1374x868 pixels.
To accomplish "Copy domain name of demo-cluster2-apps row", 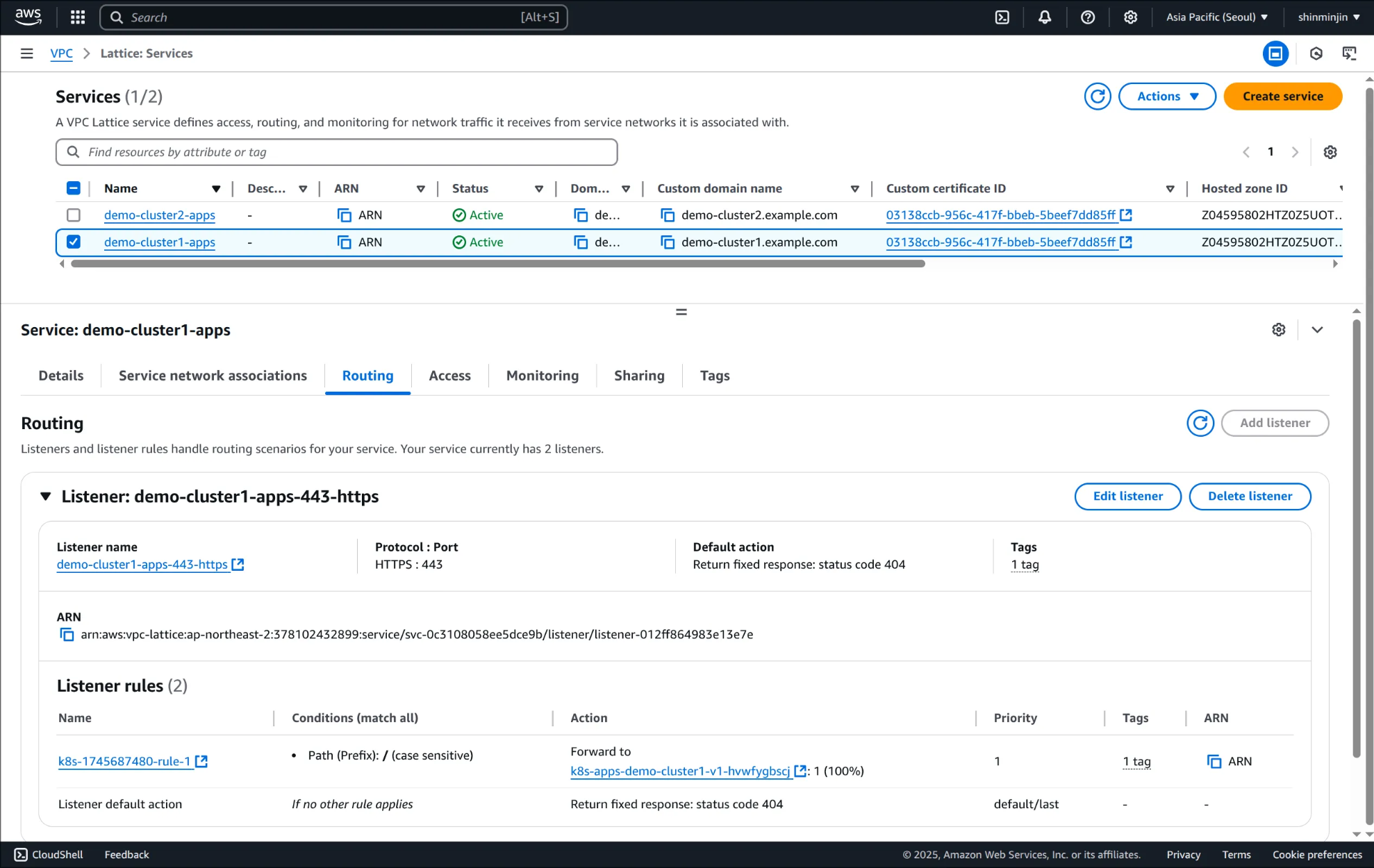I will tap(581, 215).
